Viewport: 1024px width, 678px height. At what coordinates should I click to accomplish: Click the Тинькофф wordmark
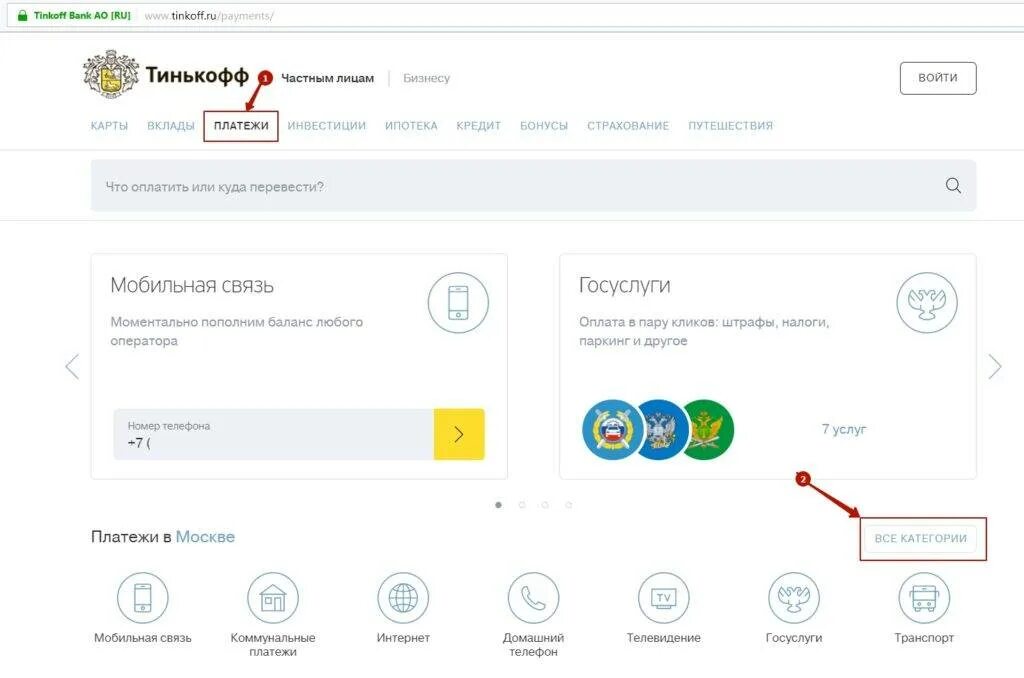[x=197, y=76]
